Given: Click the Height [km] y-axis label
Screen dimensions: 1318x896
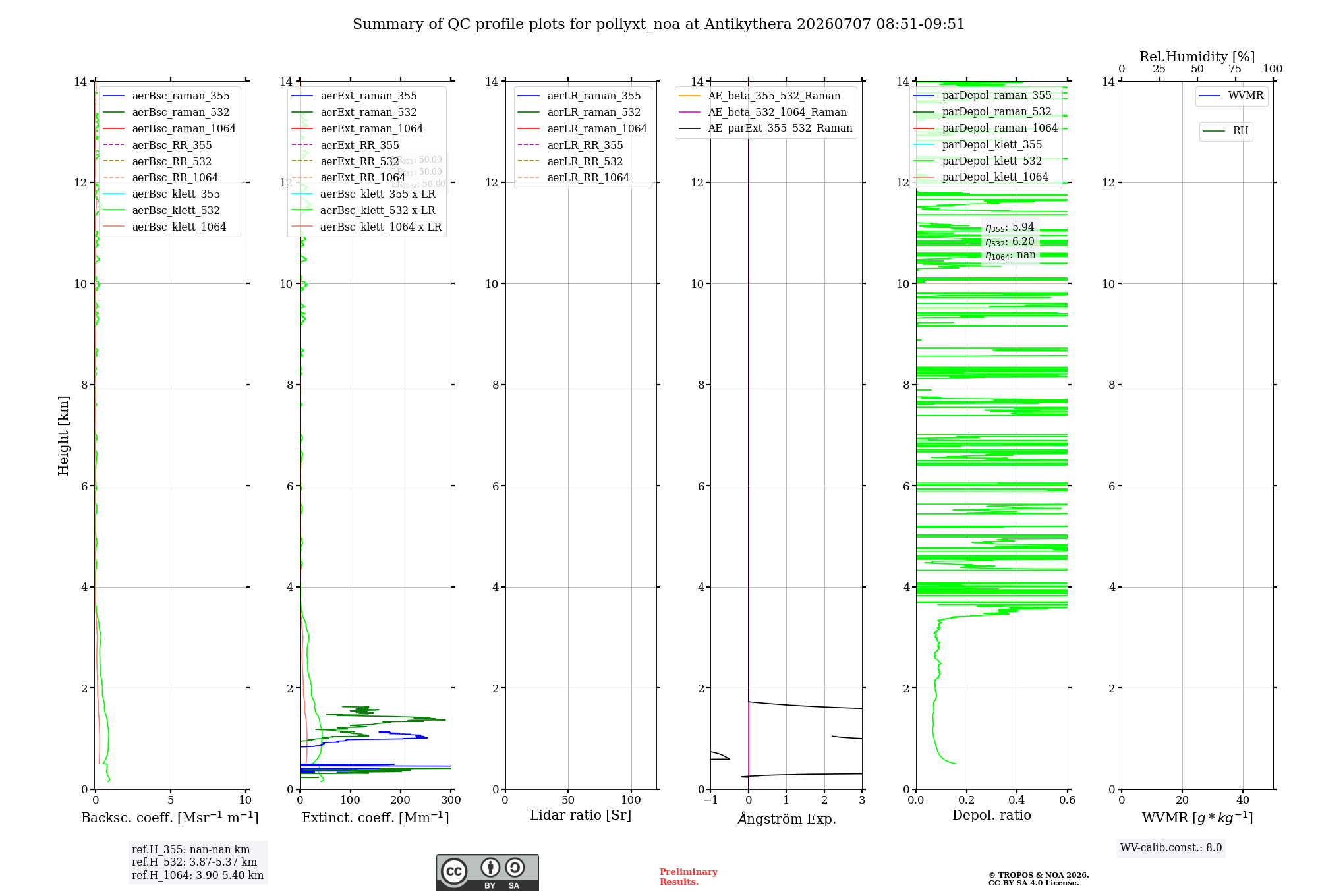Looking at the screenshot, I should 63,435.
